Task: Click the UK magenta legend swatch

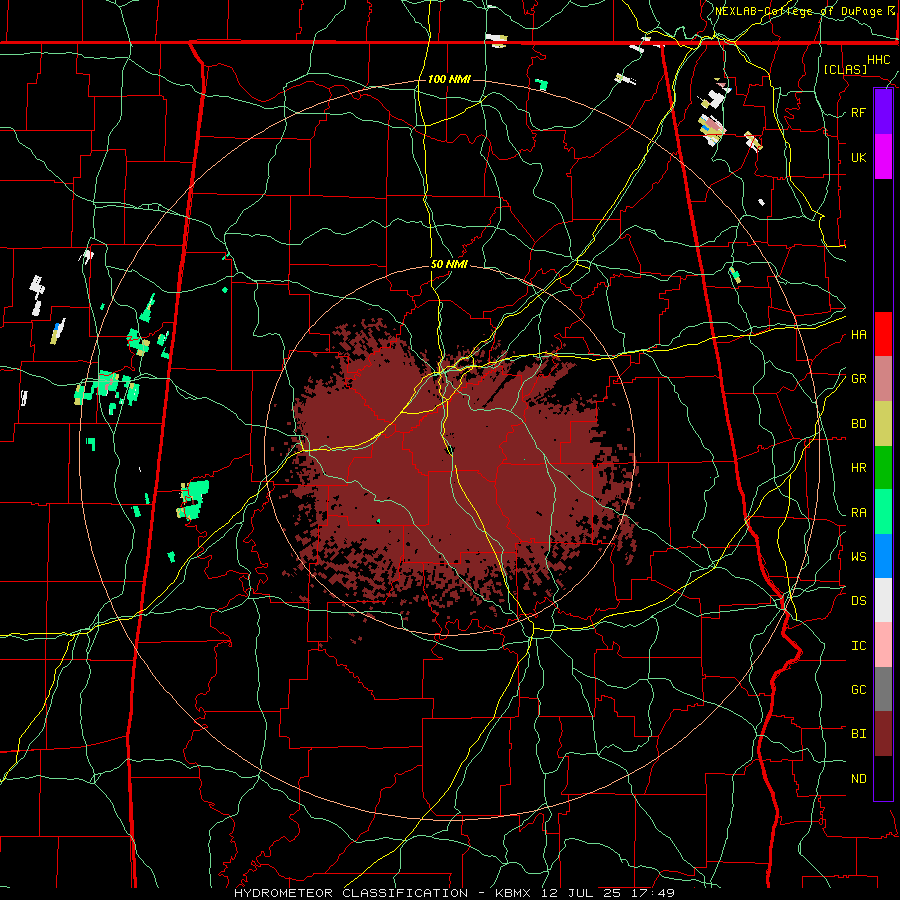Action: tap(883, 157)
